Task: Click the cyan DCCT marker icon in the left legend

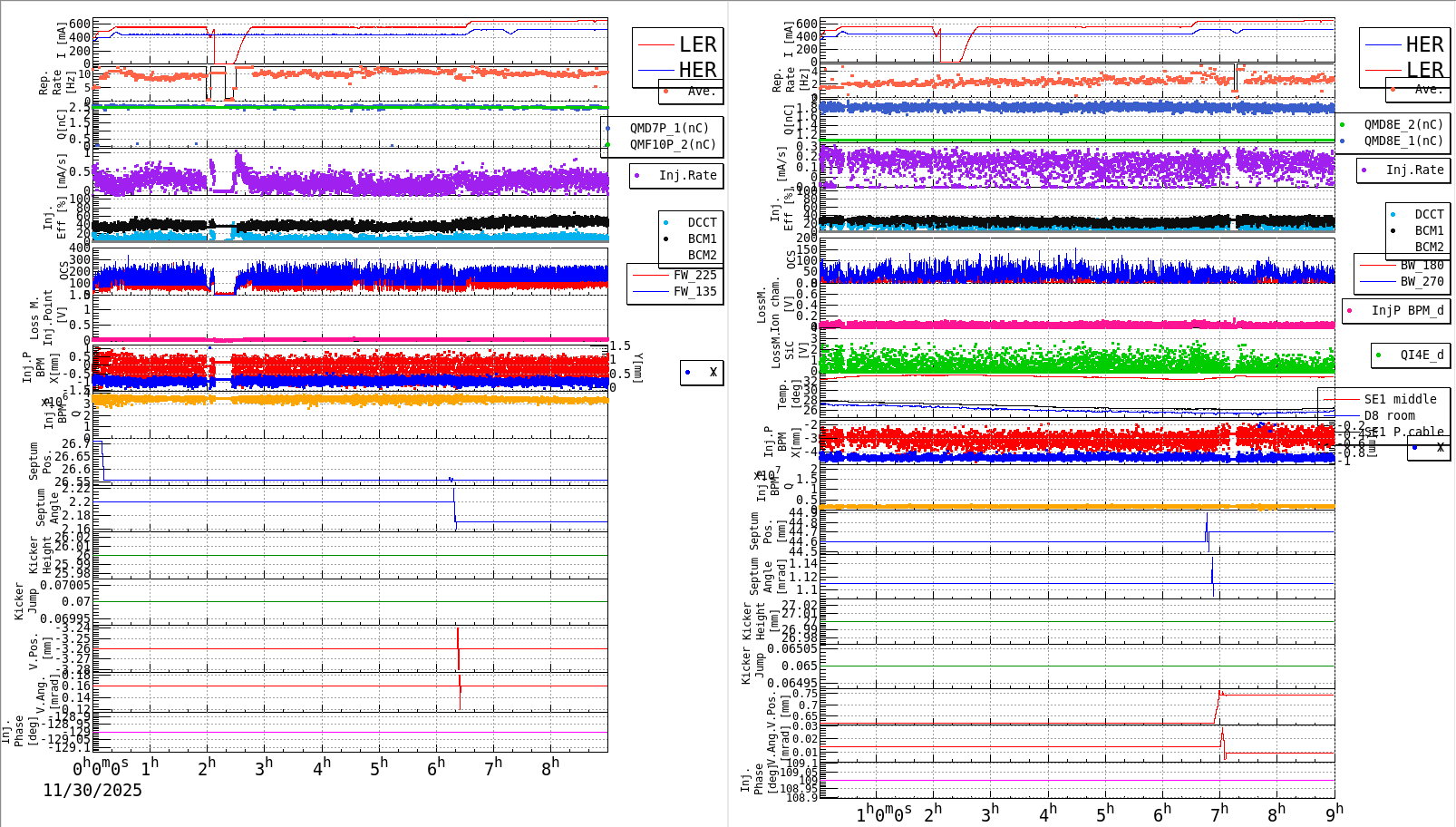Action: coord(665,221)
